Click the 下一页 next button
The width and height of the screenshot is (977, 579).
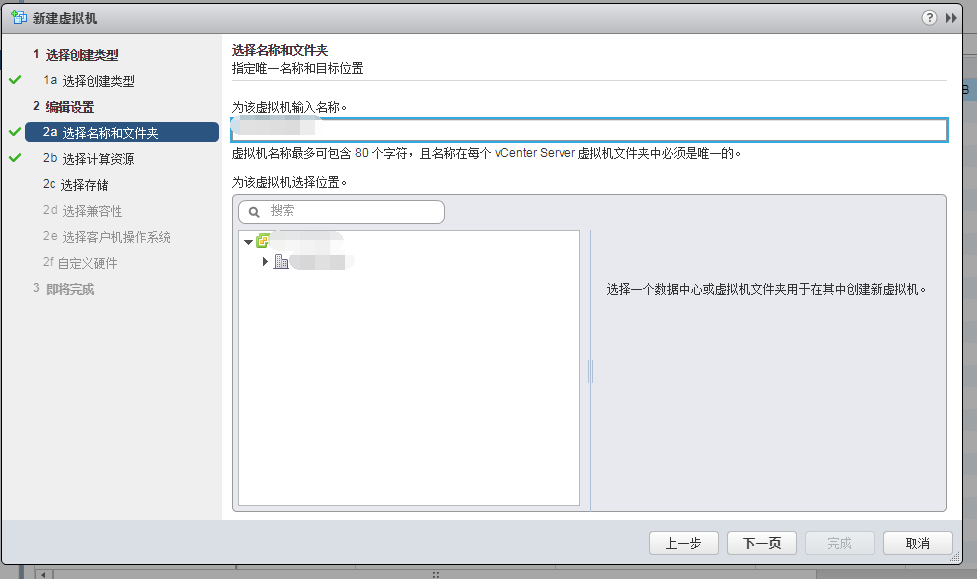[x=761, y=543]
